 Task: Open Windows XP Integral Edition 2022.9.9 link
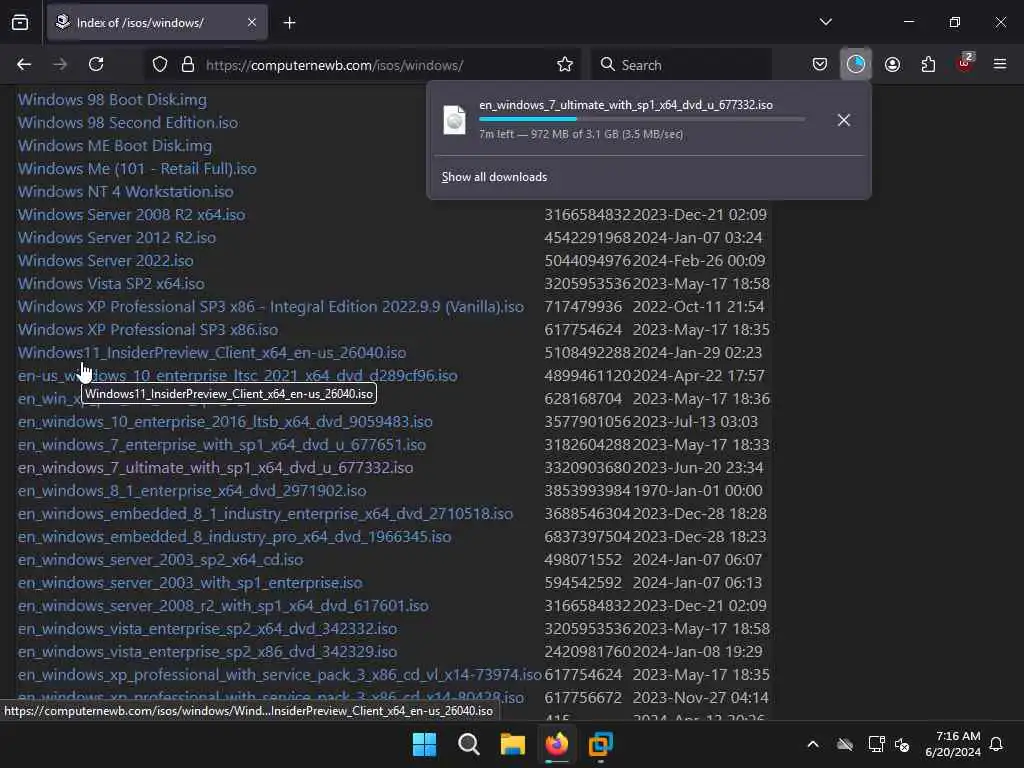[x=271, y=306]
